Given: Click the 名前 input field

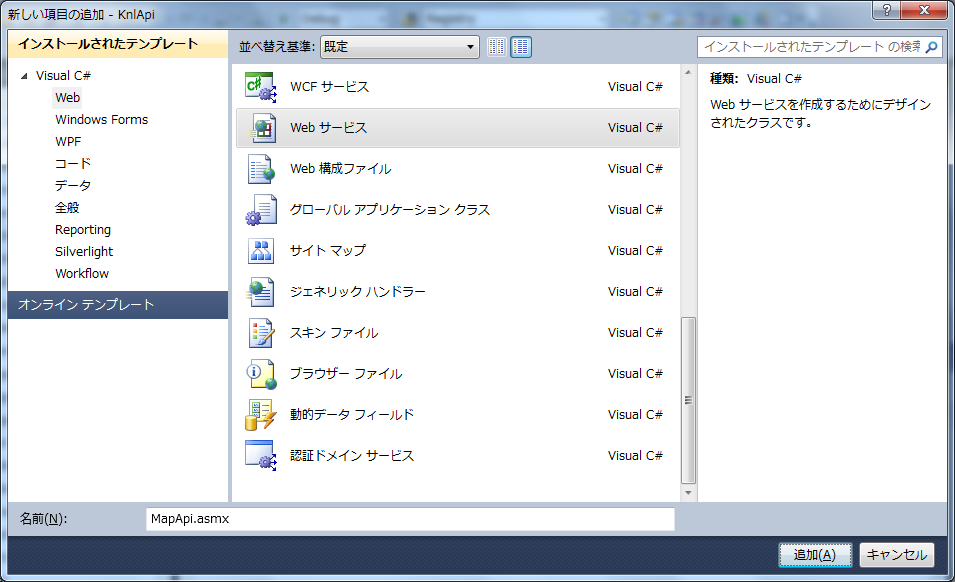Looking at the screenshot, I should click(x=410, y=519).
